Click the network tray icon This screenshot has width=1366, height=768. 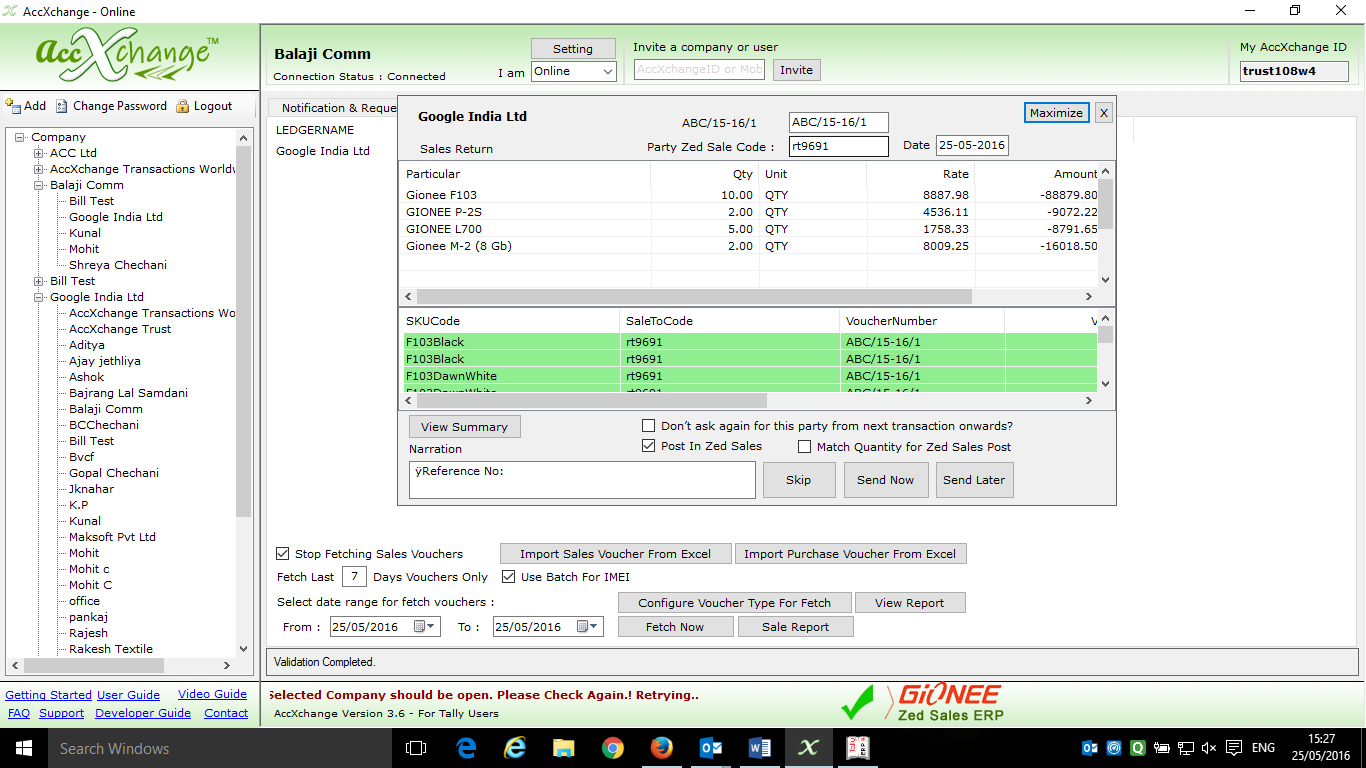tap(1185, 748)
